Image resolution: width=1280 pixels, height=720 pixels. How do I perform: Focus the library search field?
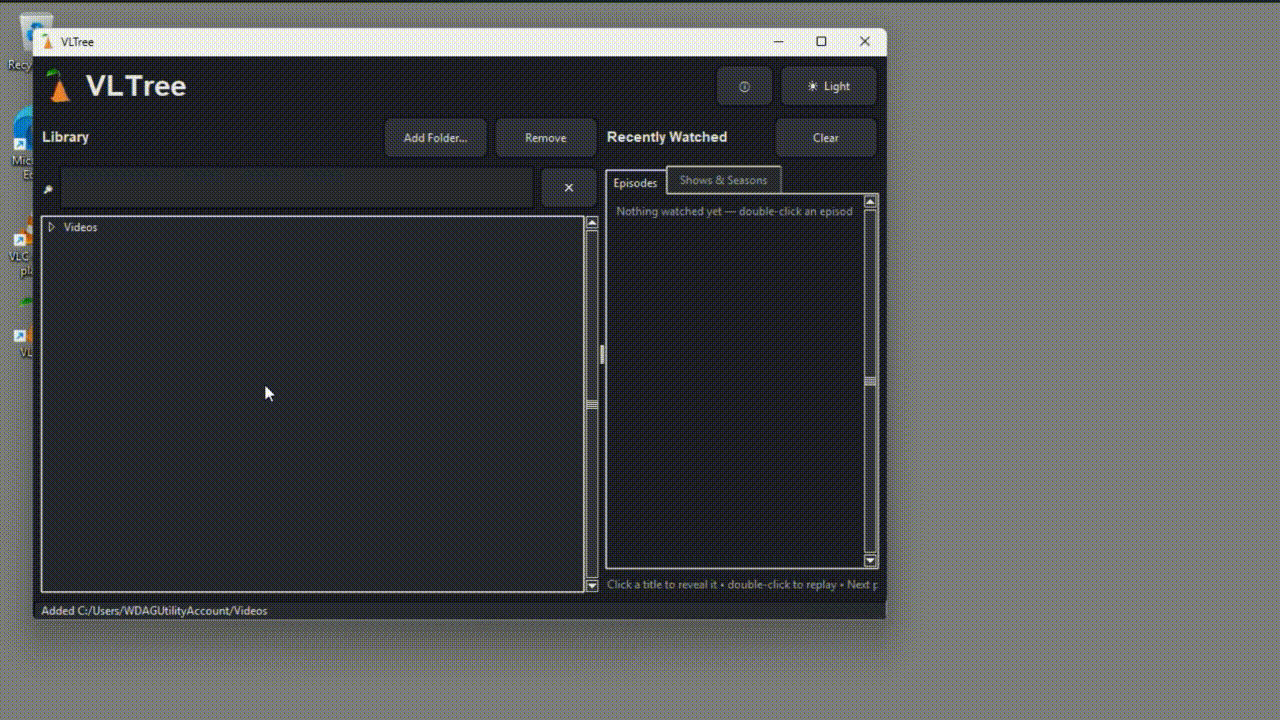pyautogui.click(x=297, y=188)
